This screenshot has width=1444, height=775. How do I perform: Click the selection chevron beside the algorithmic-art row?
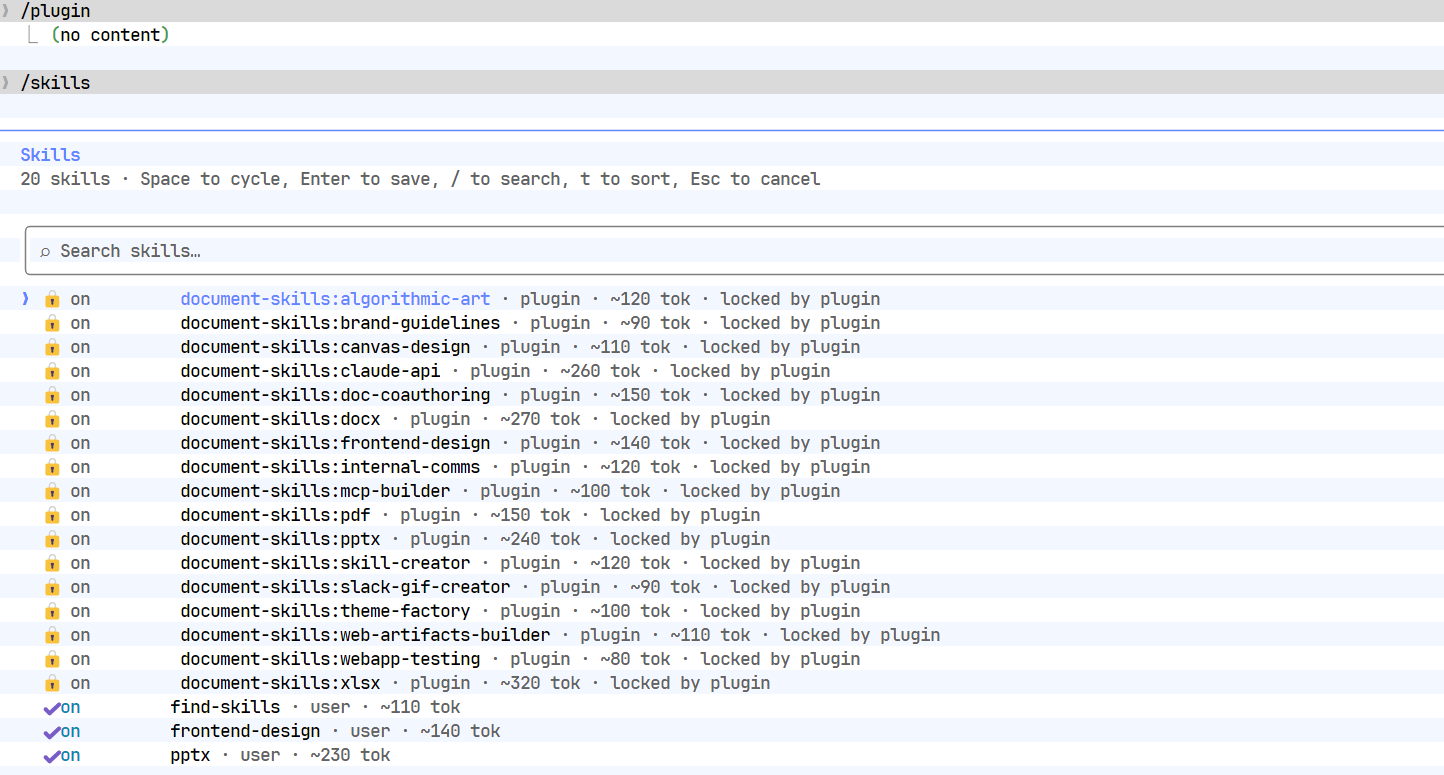[25, 299]
